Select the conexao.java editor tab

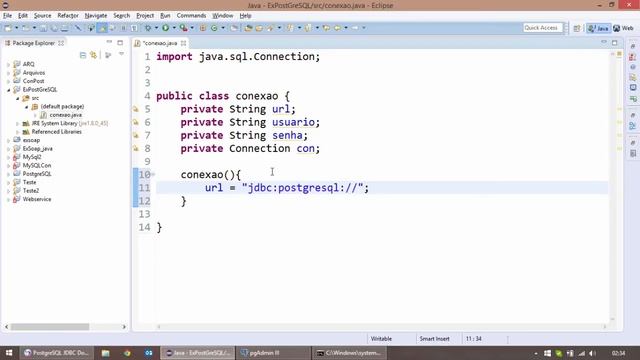coord(160,43)
